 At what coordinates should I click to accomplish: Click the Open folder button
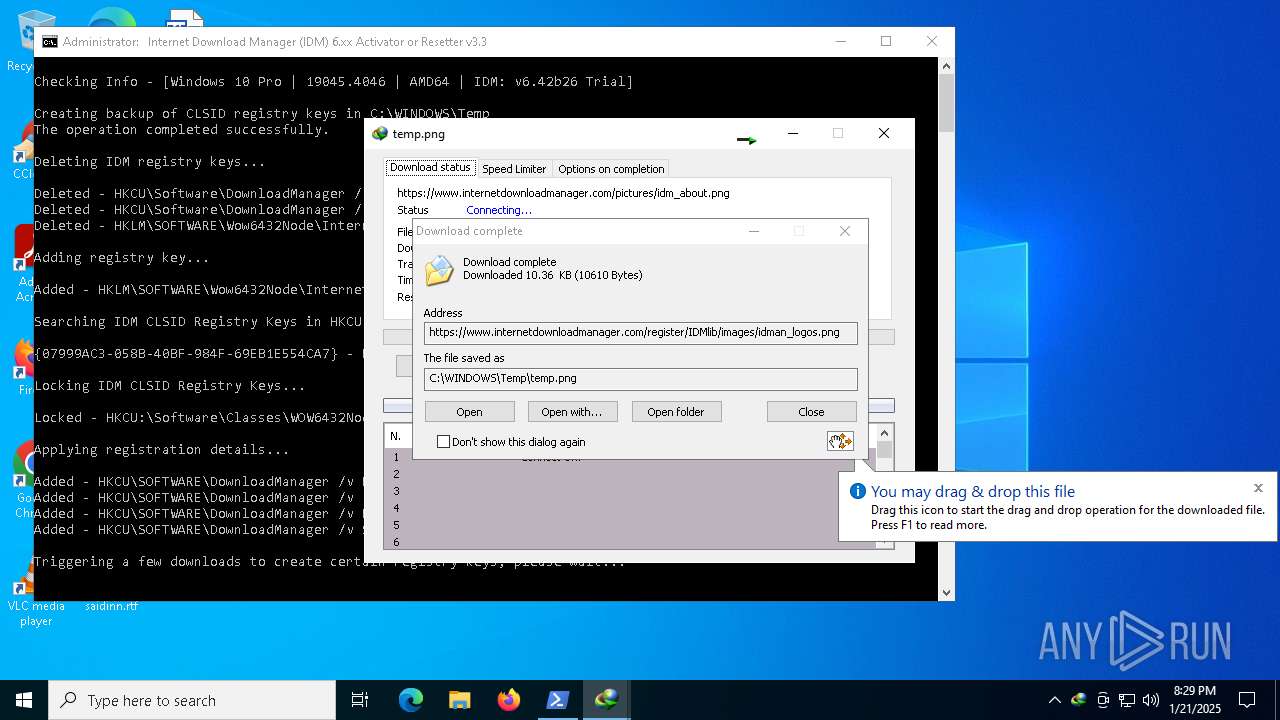676,412
